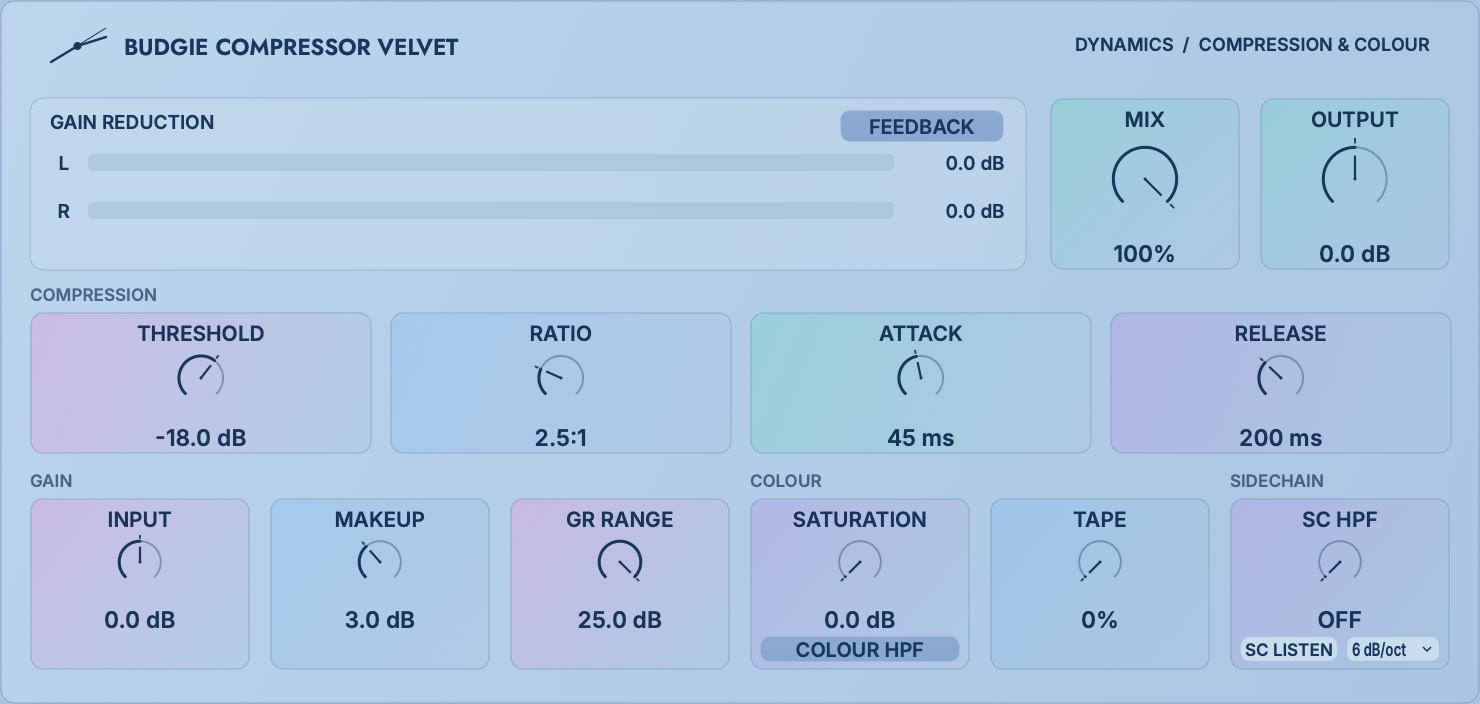Toggle the Feedback mode button
This screenshot has height=704, width=1480.
(921, 126)
